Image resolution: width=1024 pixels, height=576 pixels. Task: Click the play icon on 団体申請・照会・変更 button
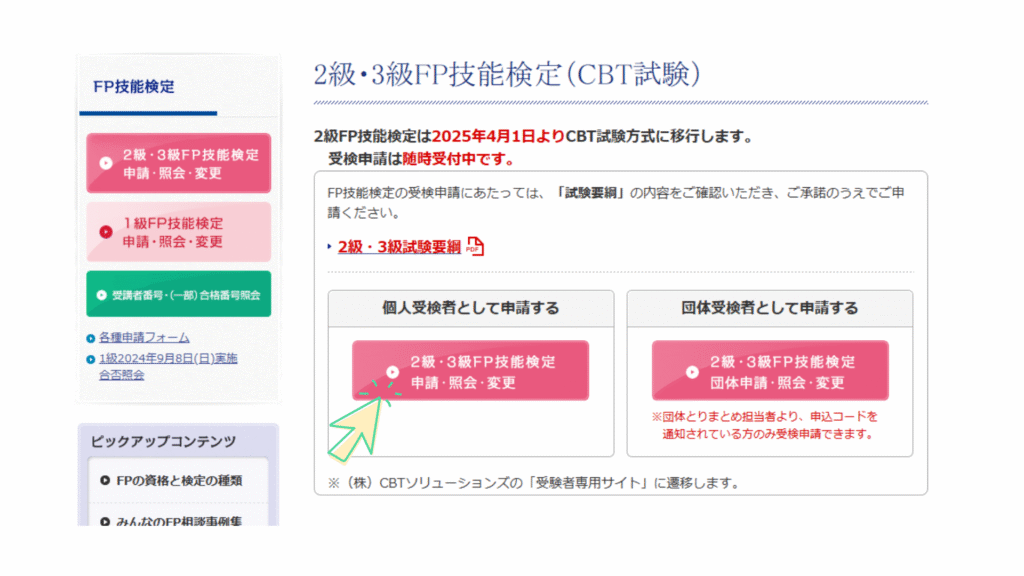pyautogui.click(x=692, y=371)
